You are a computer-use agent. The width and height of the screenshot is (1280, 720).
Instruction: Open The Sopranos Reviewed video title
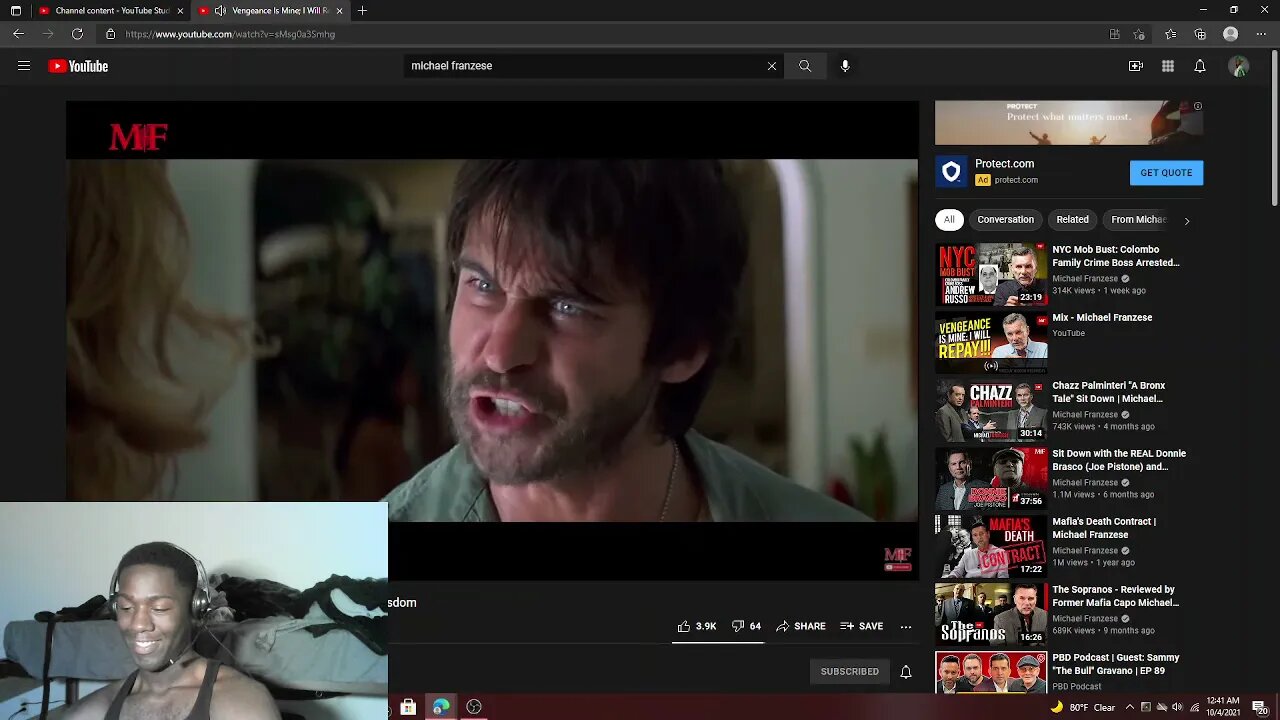tap(1116, 596)
